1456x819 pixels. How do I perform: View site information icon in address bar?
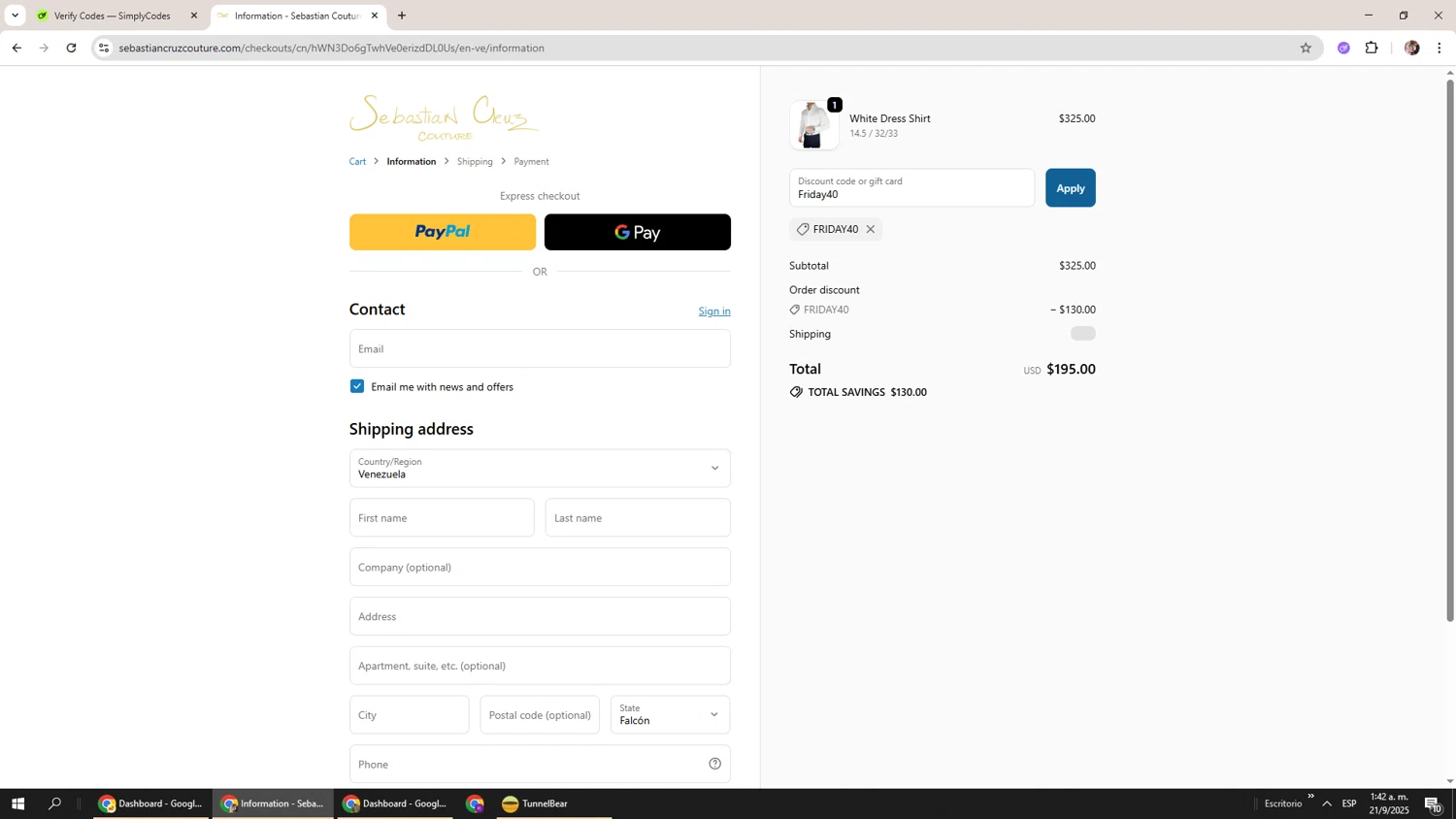pyautogui.click(x=104, y=48)
